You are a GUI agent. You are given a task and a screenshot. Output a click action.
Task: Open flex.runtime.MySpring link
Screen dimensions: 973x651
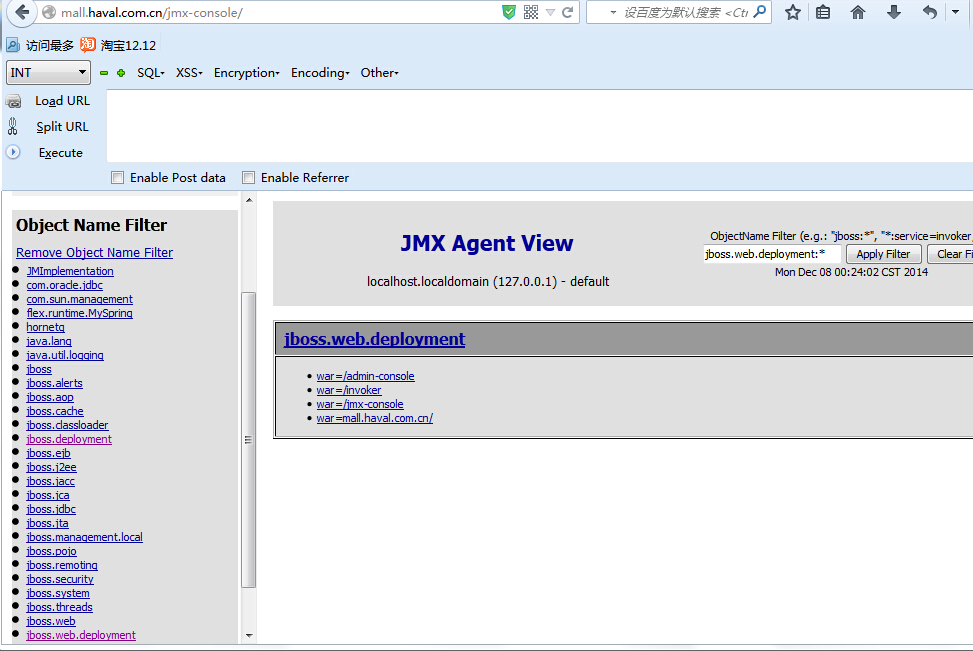79,313
